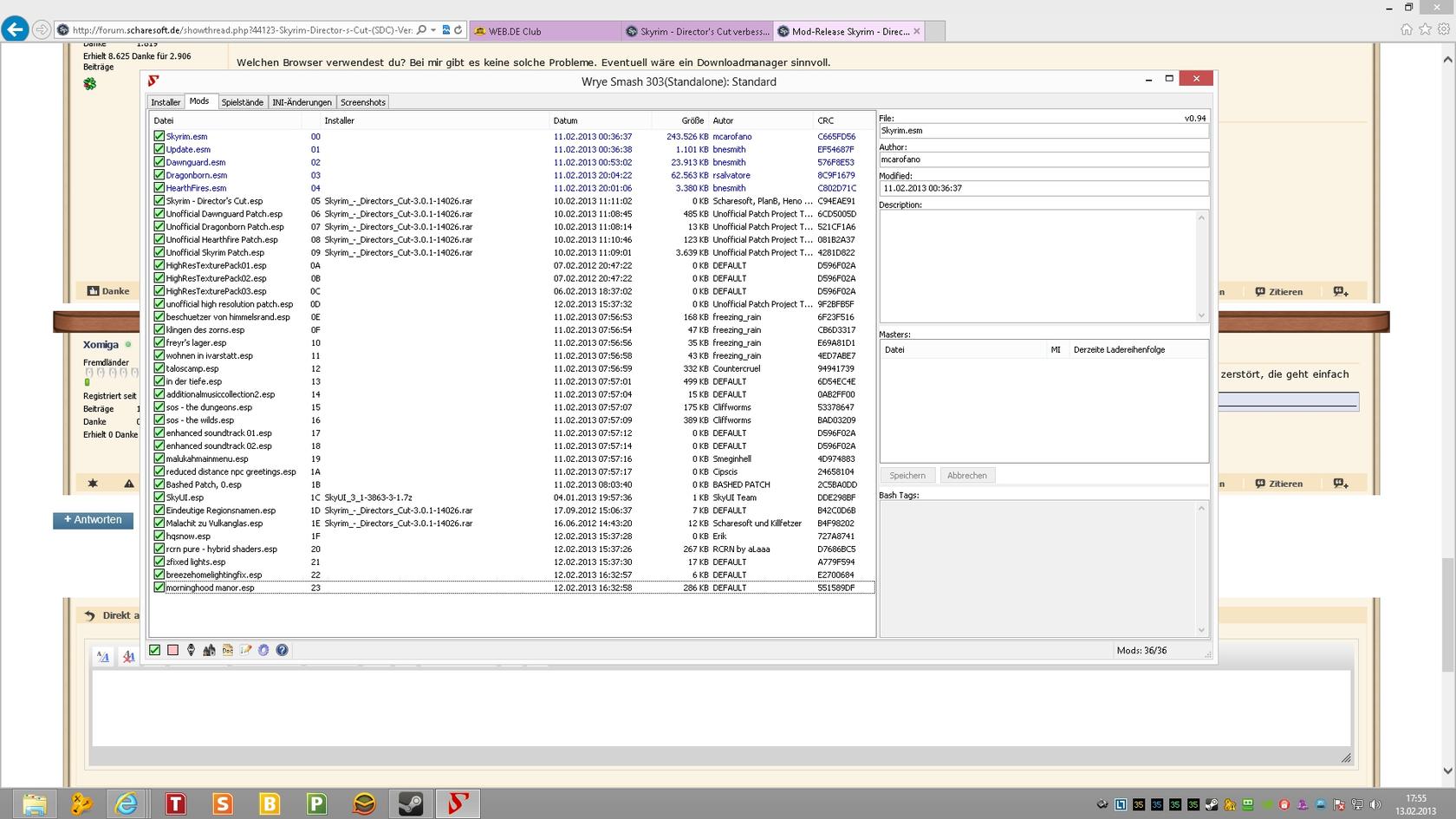Sort the mod list by Datei column
1456x819 pixels.
[164, 120]
